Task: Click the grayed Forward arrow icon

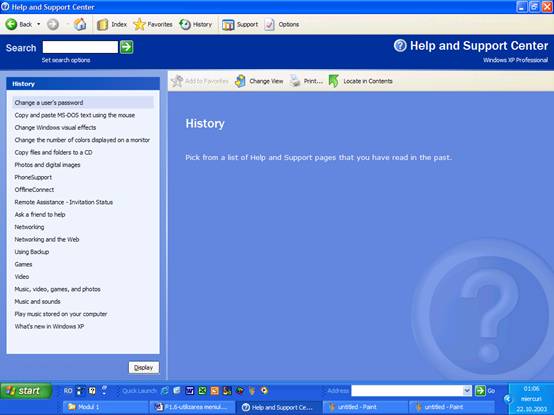Action: [x=53, y=24]
